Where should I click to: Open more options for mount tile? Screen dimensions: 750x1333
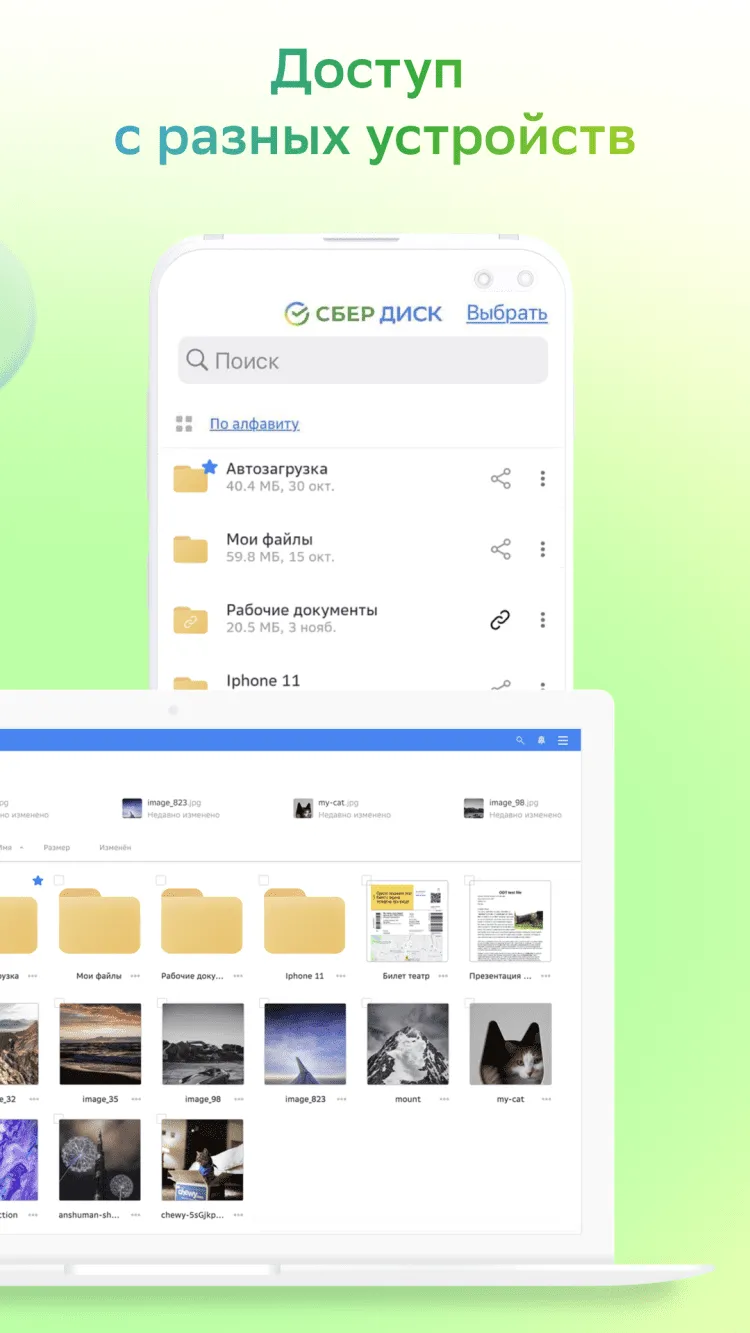443,1099
